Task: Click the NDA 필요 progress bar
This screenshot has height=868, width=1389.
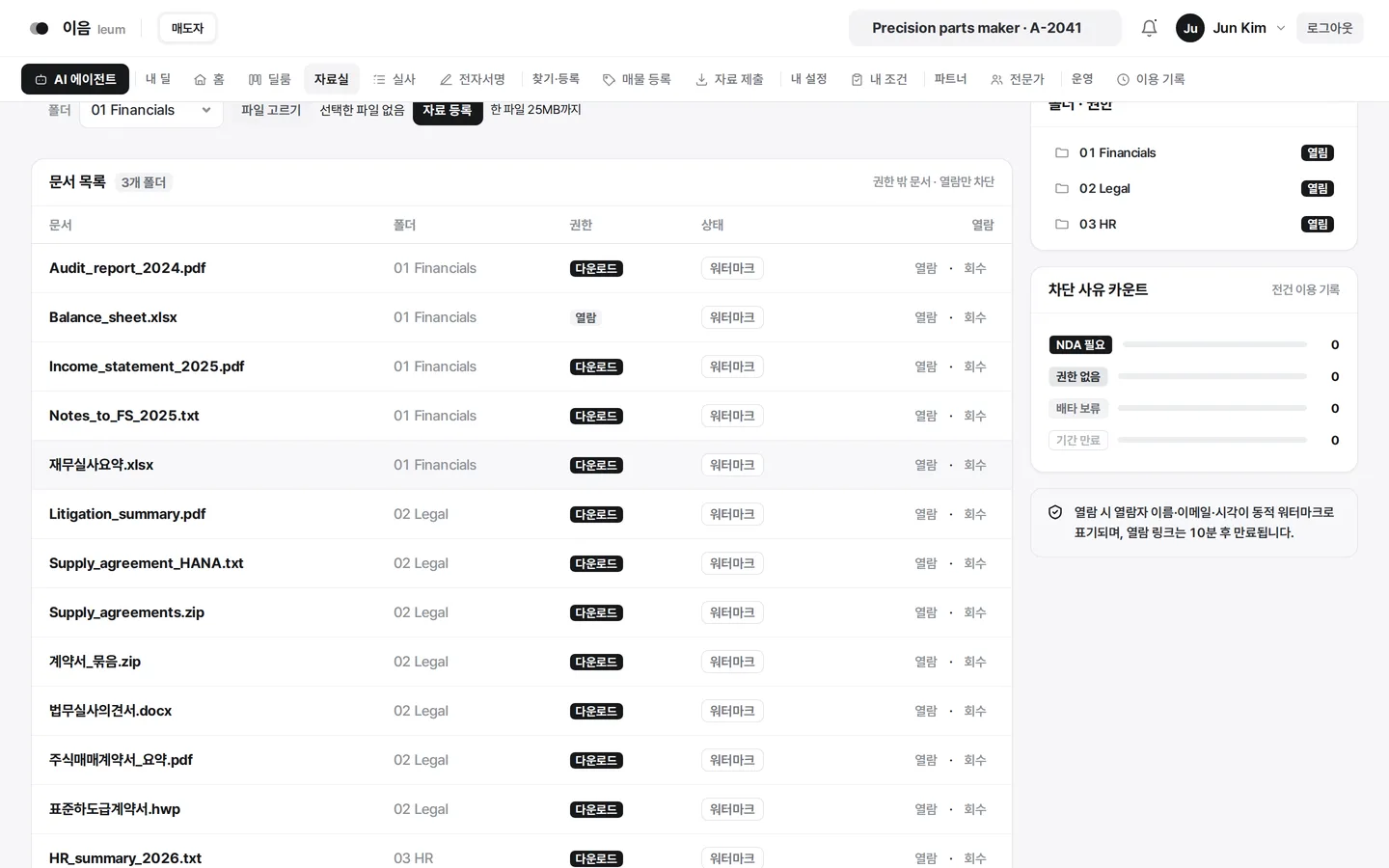Action: click(x=1214, y=344)
